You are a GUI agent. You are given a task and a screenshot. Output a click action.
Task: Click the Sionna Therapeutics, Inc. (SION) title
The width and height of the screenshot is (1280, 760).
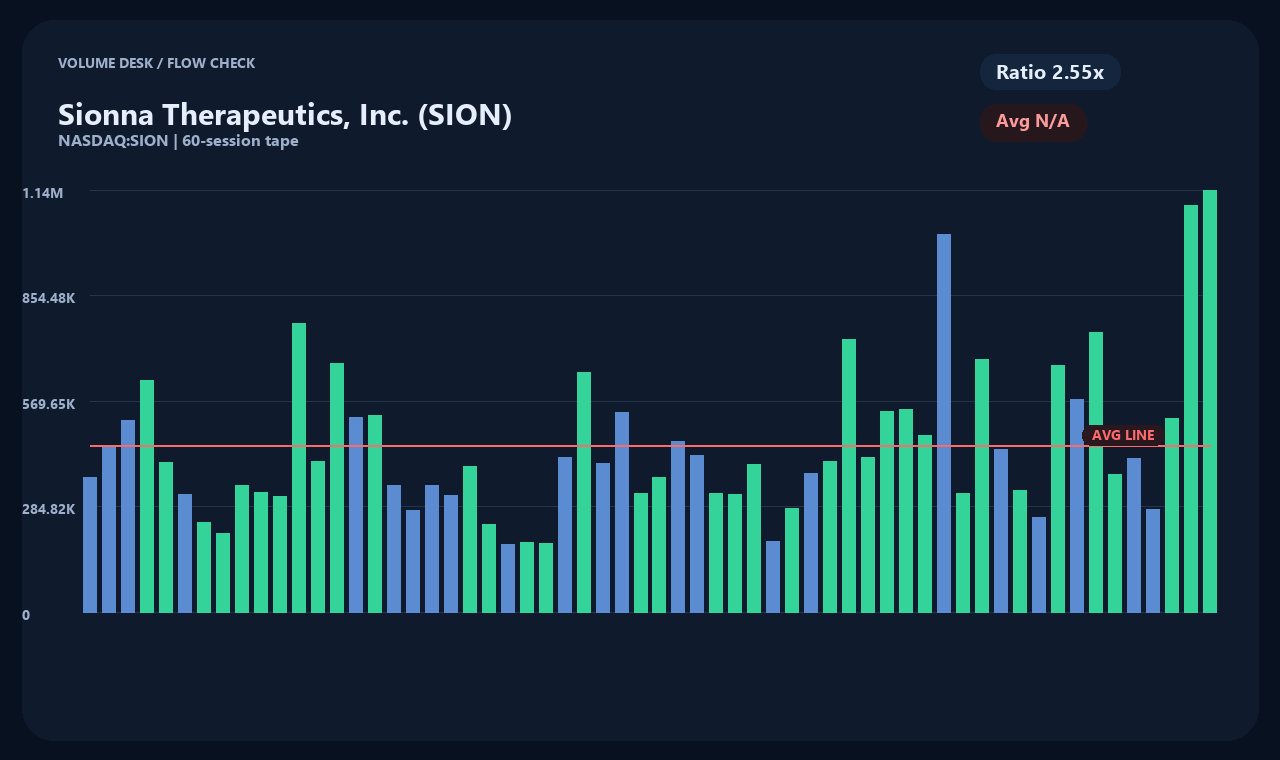click(285, 115)
